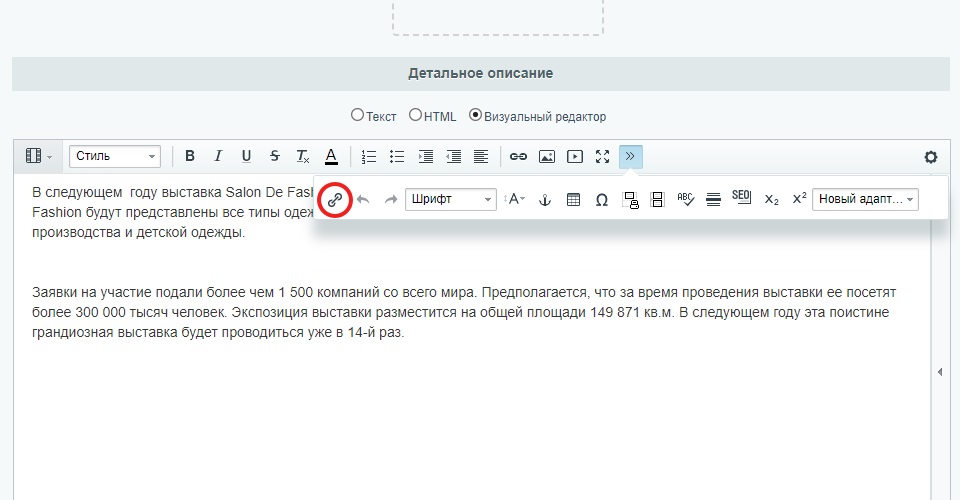Insert a video into the editor
The image size is (960, 500).
pos(574,157)
